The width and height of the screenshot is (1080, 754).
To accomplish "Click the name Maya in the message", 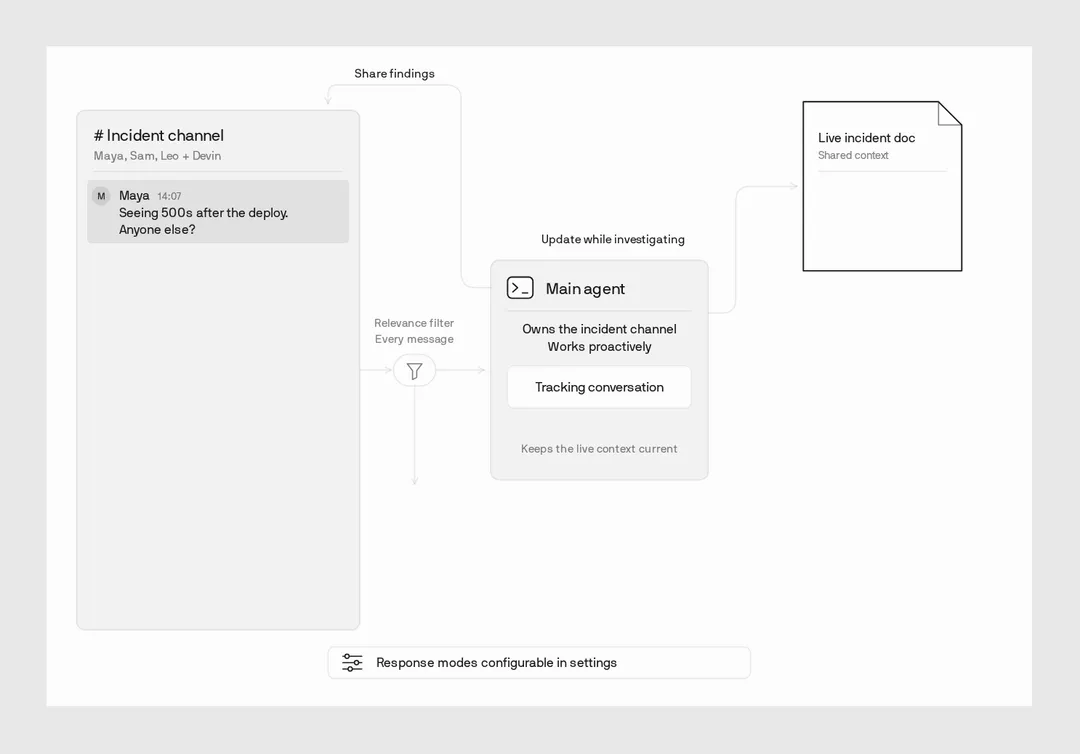I will pos(134,196).
